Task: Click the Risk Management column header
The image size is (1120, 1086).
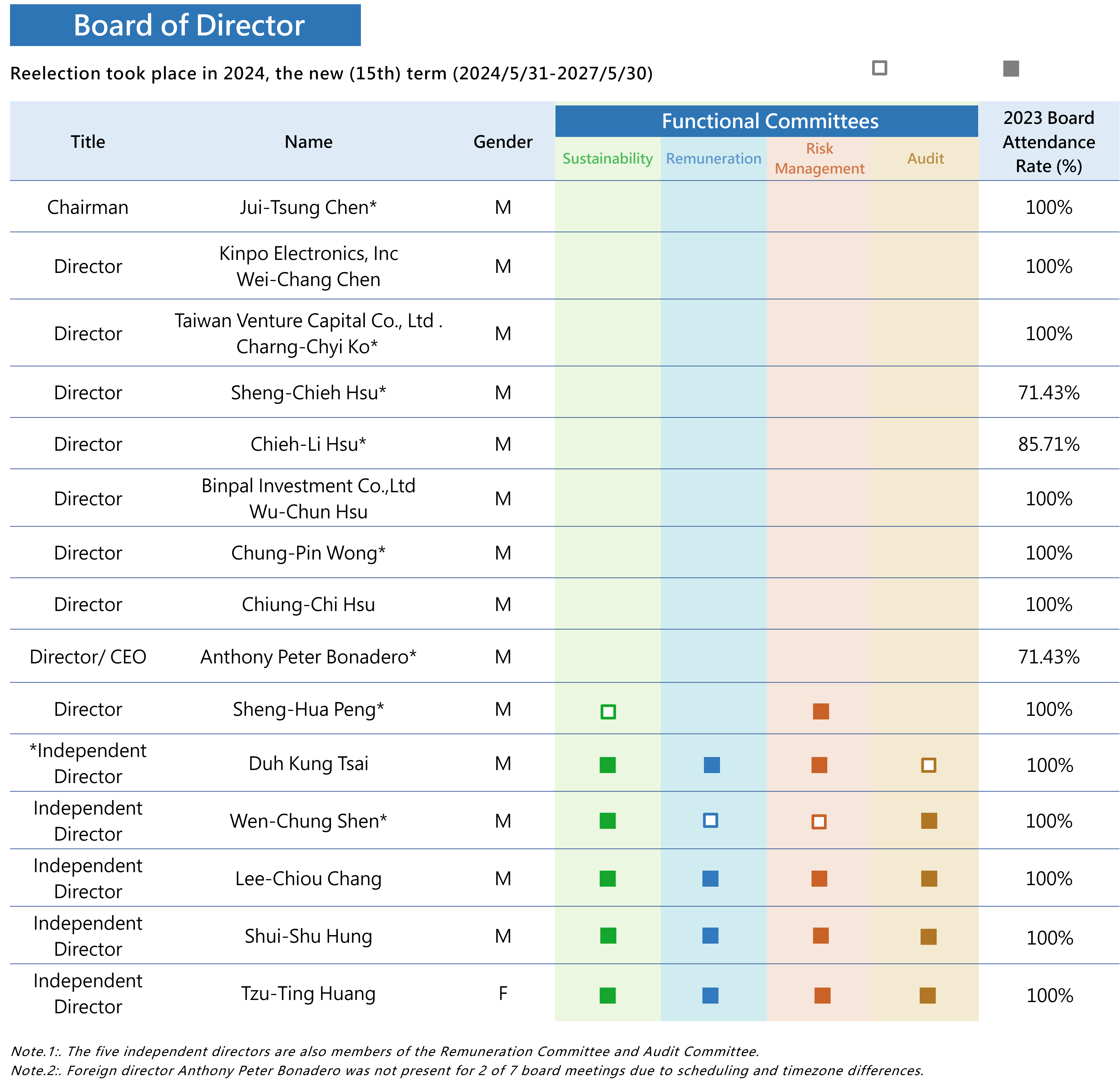Action: click(x=819, y=159)
